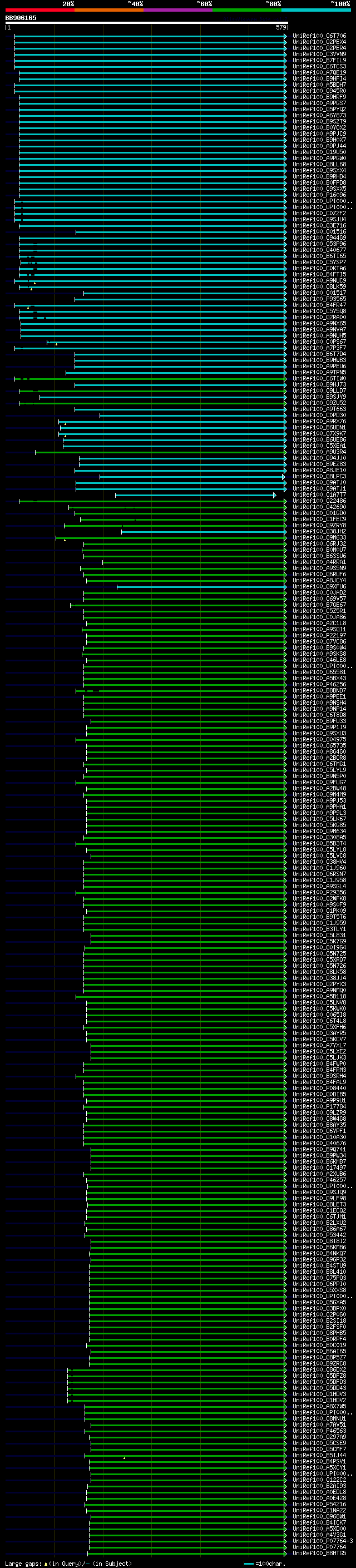Select hit UniRef100_A9PJC9

[x=319, y=134]
